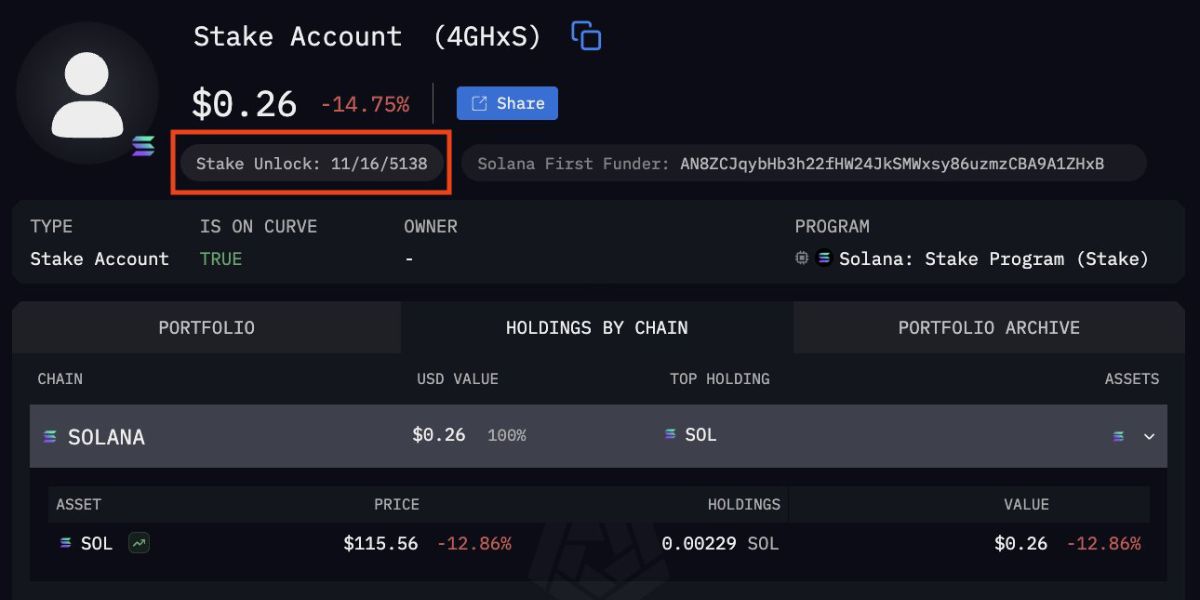The image size is (1200, 600).
Task: Click the SOL icon in Top Holding
Action: 671,435
